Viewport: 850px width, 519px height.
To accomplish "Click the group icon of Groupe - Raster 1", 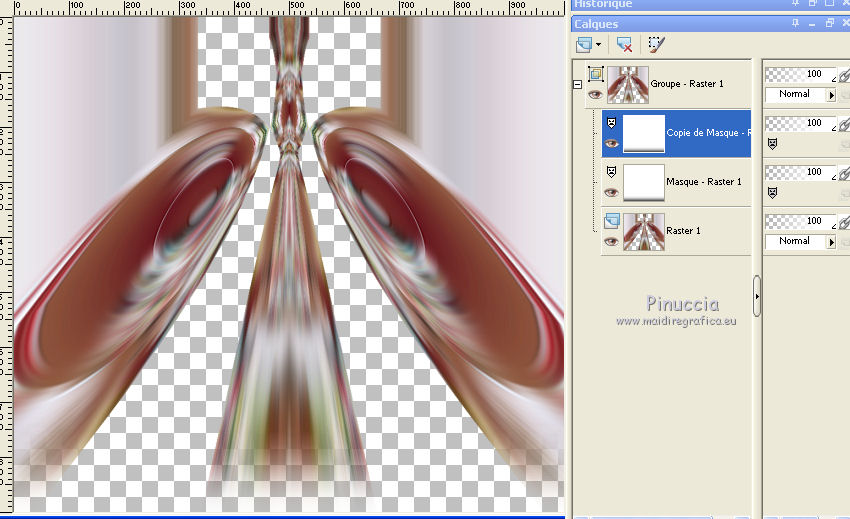I will pyautogui.click(x=596, y=73).
